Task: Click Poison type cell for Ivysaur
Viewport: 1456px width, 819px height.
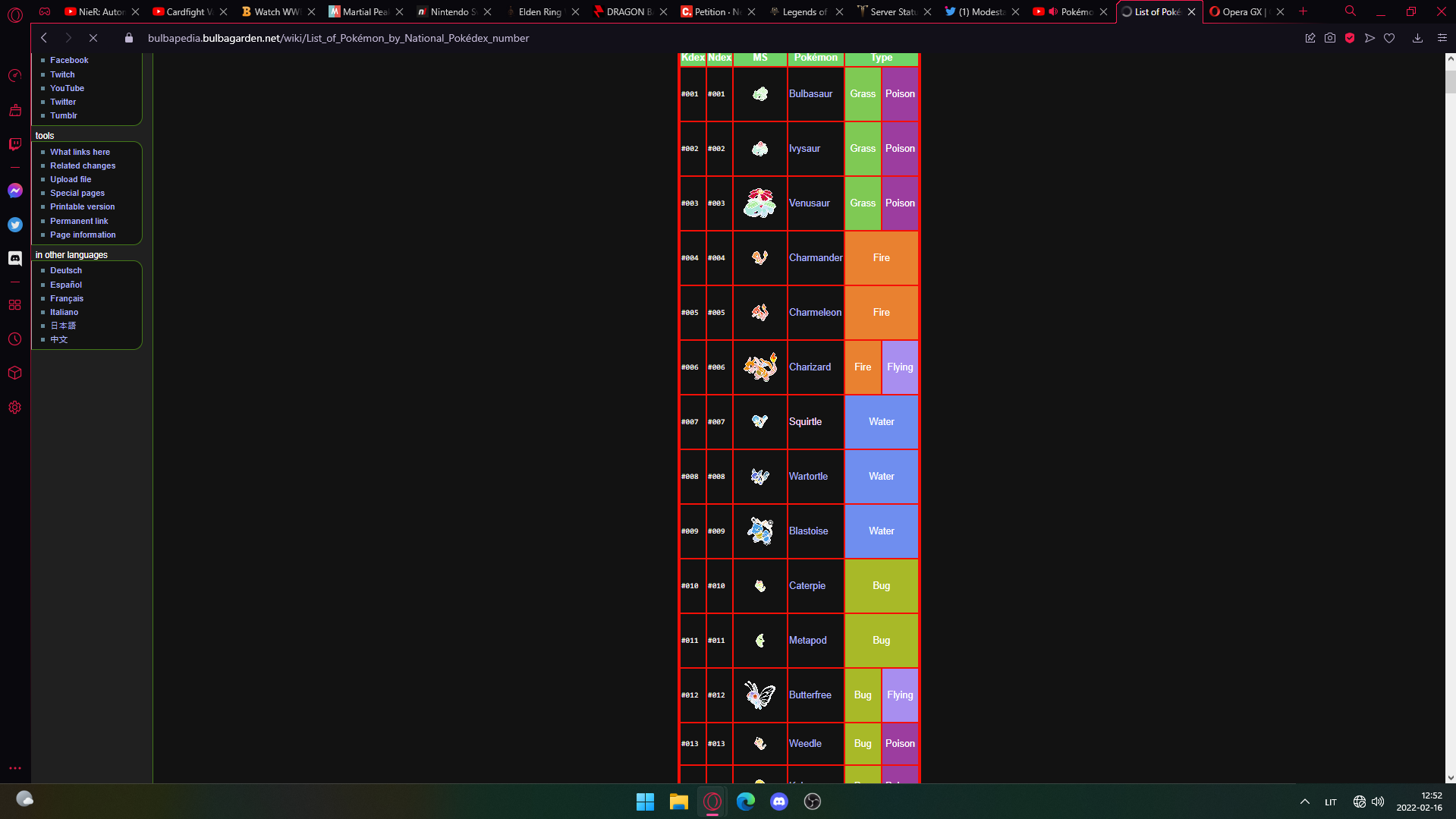Action: (900, 149)
